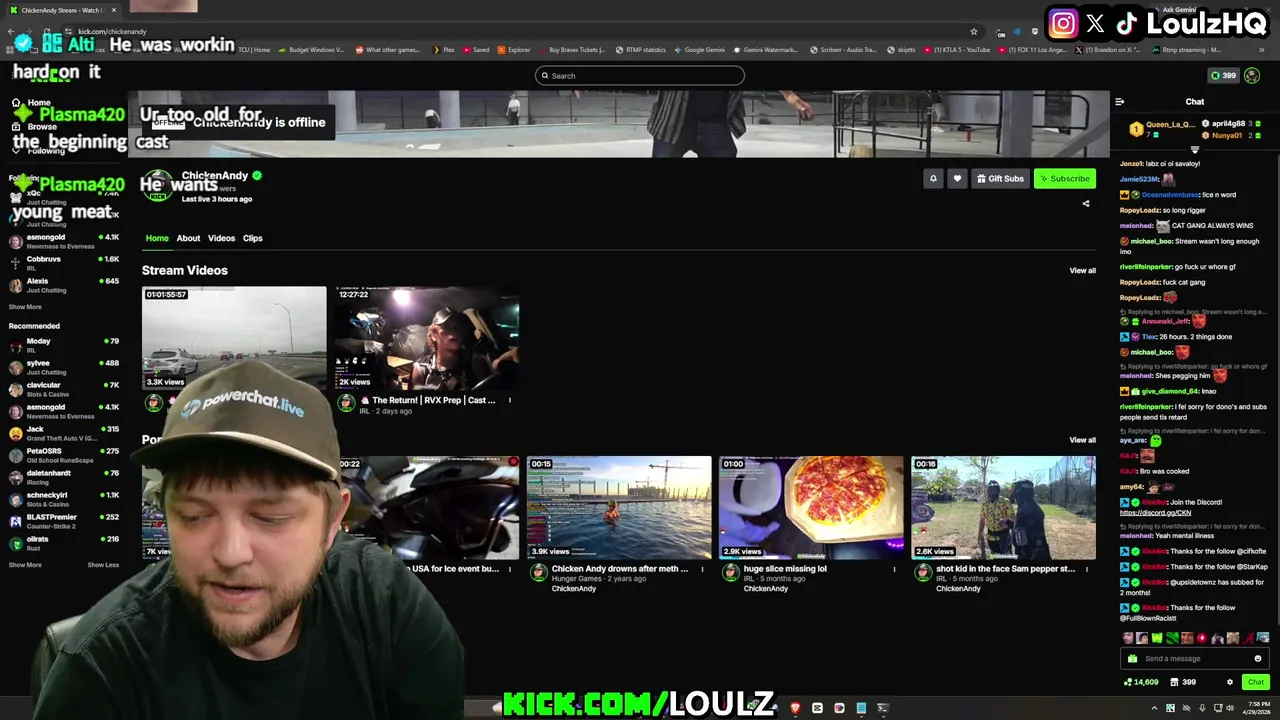The height and width of the screenshot is (720, 1280).
Task: Follow ChickenAndy with the heart icon
Action: 957,179
